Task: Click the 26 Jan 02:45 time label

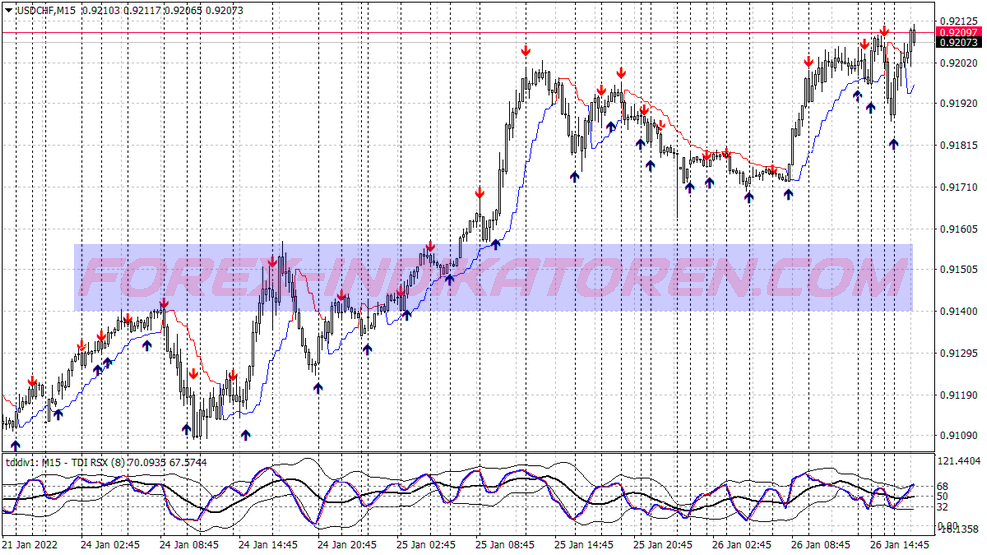Action: [742, 544]
